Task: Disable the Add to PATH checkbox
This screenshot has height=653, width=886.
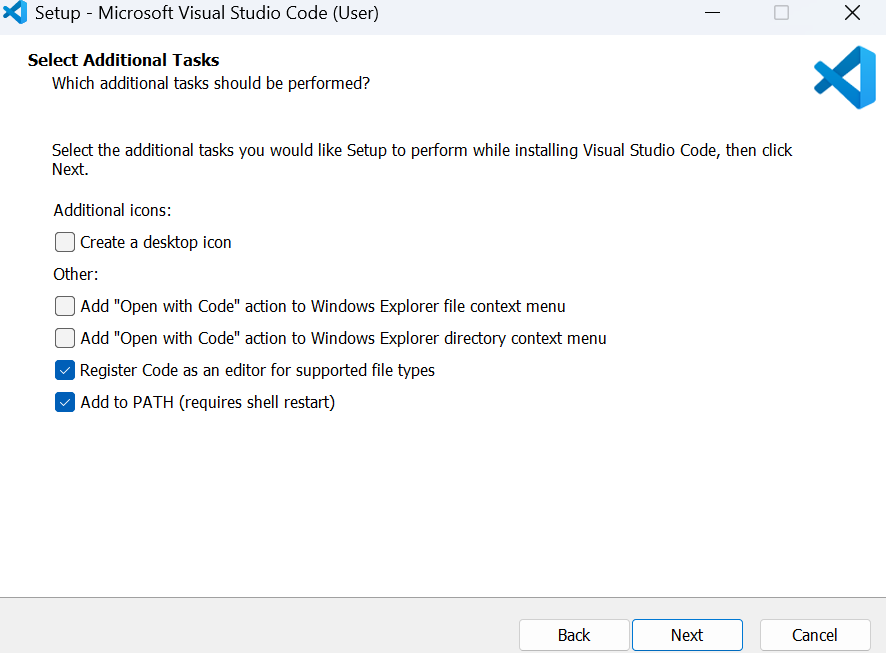Action: click(65, 402)
